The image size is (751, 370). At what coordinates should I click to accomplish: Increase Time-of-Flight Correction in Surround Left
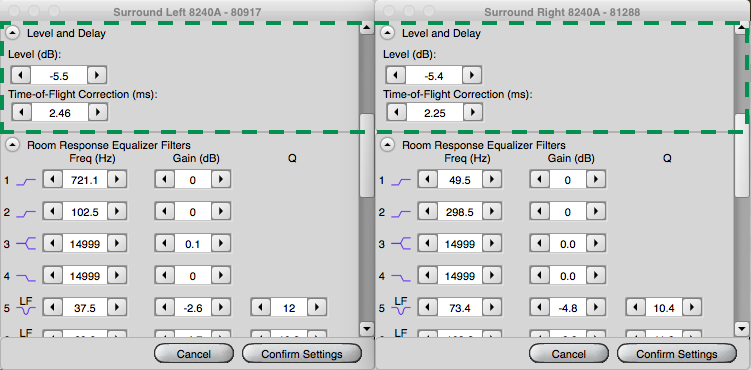(98, 112)
